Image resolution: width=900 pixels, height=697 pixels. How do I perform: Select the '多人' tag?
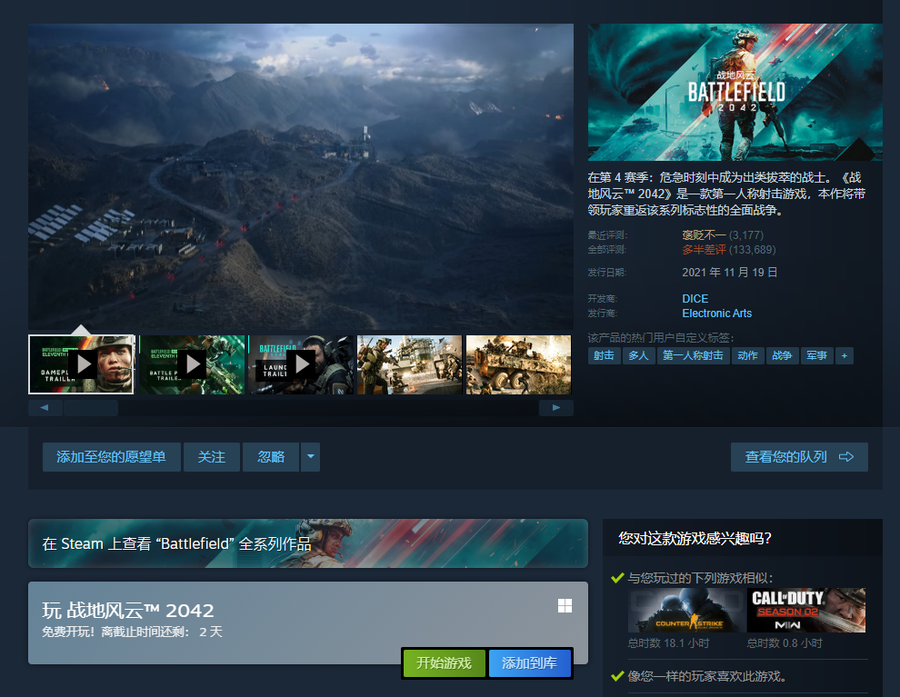pos(638,356)
